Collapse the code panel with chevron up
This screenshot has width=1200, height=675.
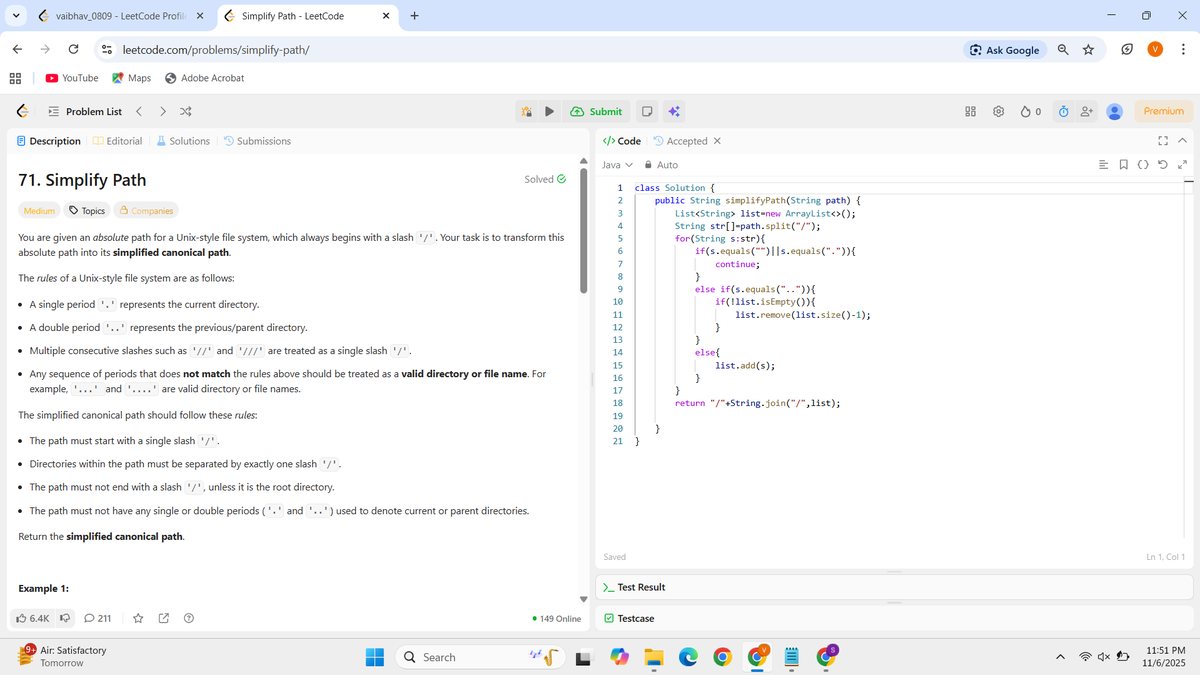pyautogui.click(x=1181, y=141)
